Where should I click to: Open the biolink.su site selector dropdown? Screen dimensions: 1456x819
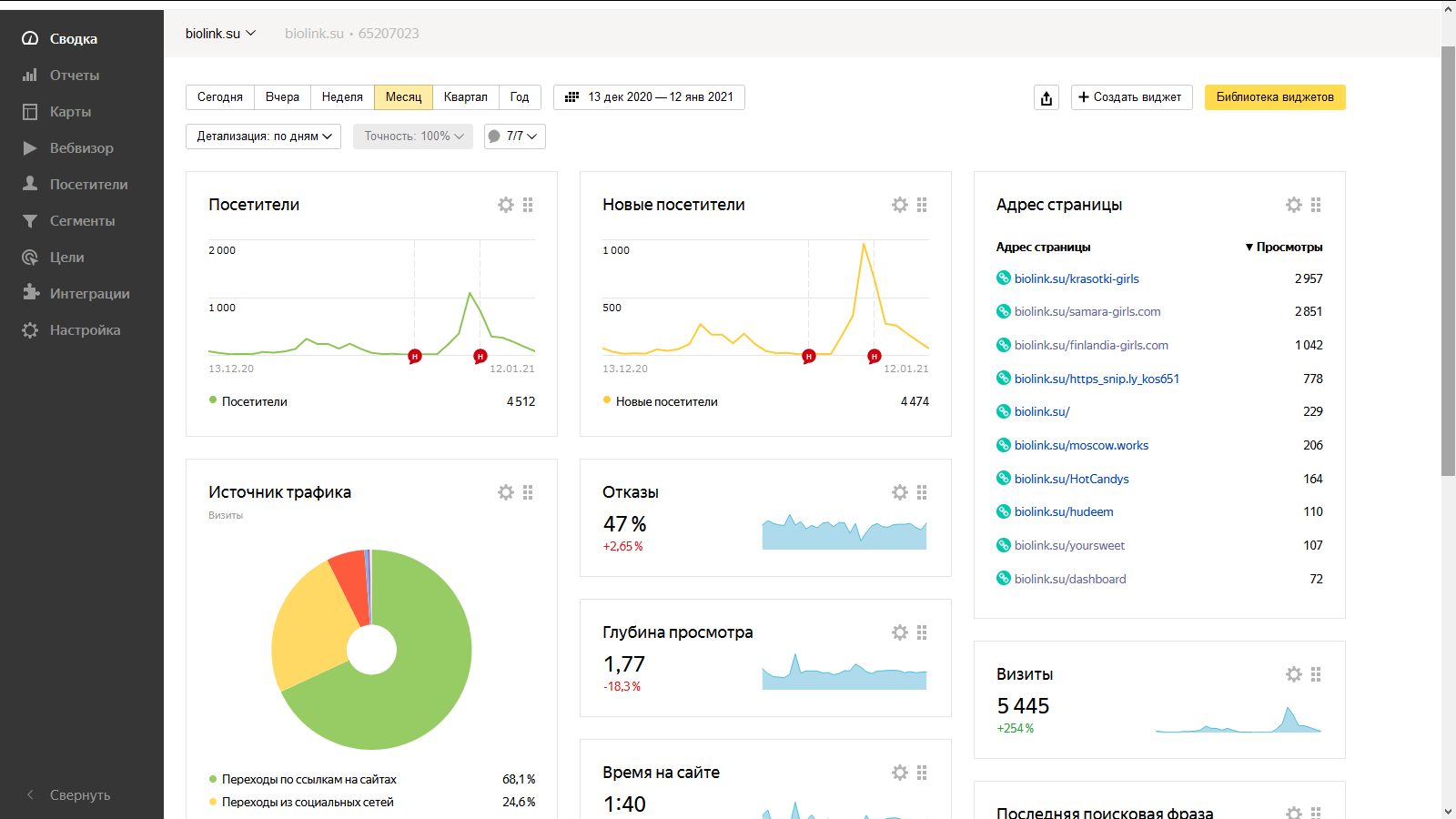220,34
